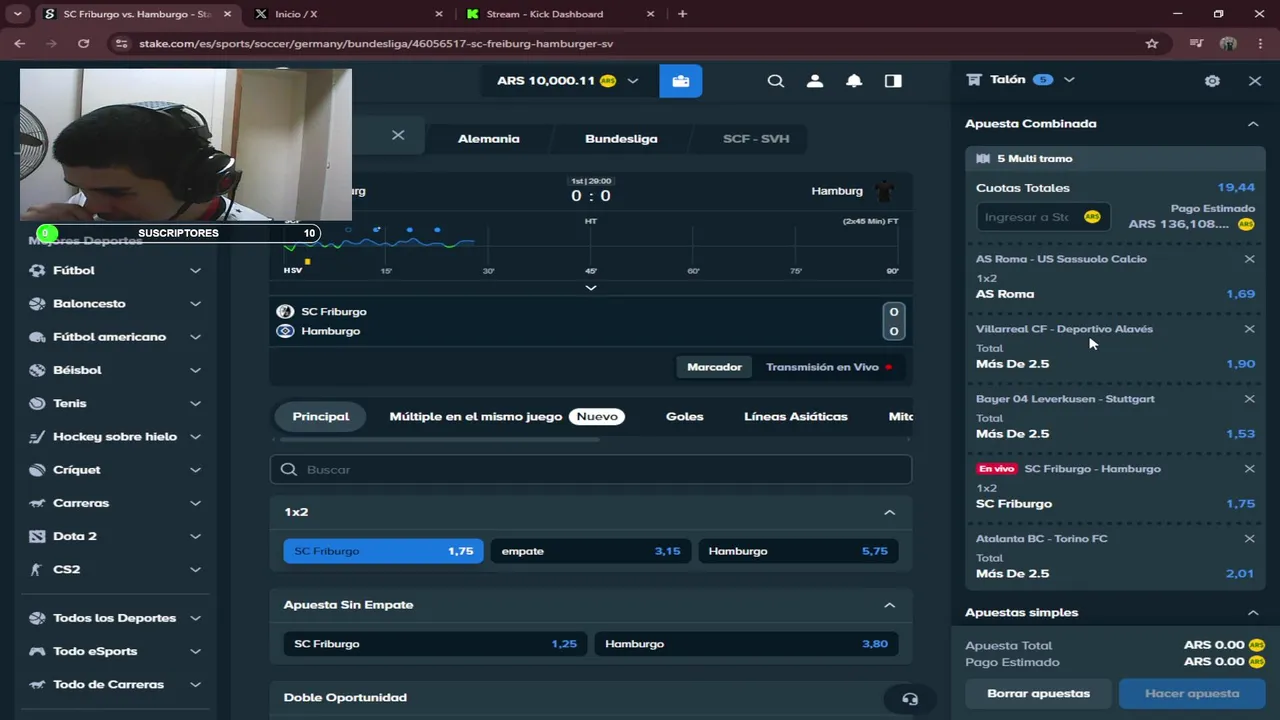Remove Atalanta BC - Torino FC selection

pyautogui.click(x=1249, y=539)
